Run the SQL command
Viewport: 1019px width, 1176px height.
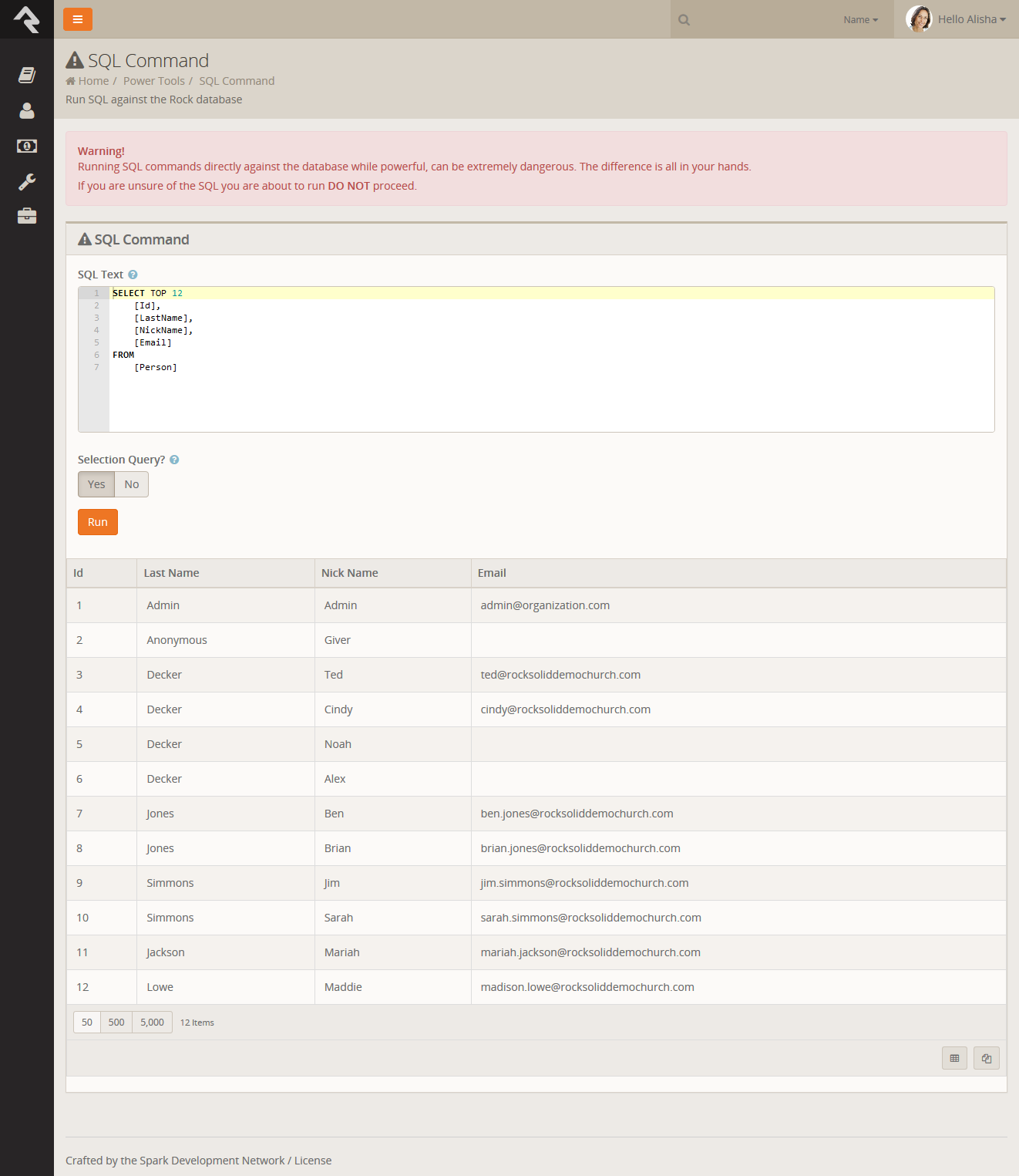point(98,522)
